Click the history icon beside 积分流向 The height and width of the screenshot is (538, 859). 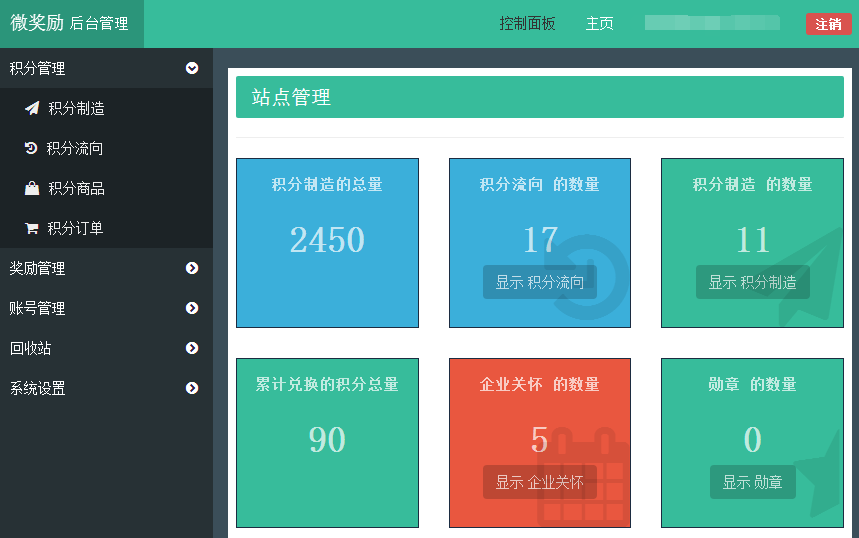(x=31, y=148)
